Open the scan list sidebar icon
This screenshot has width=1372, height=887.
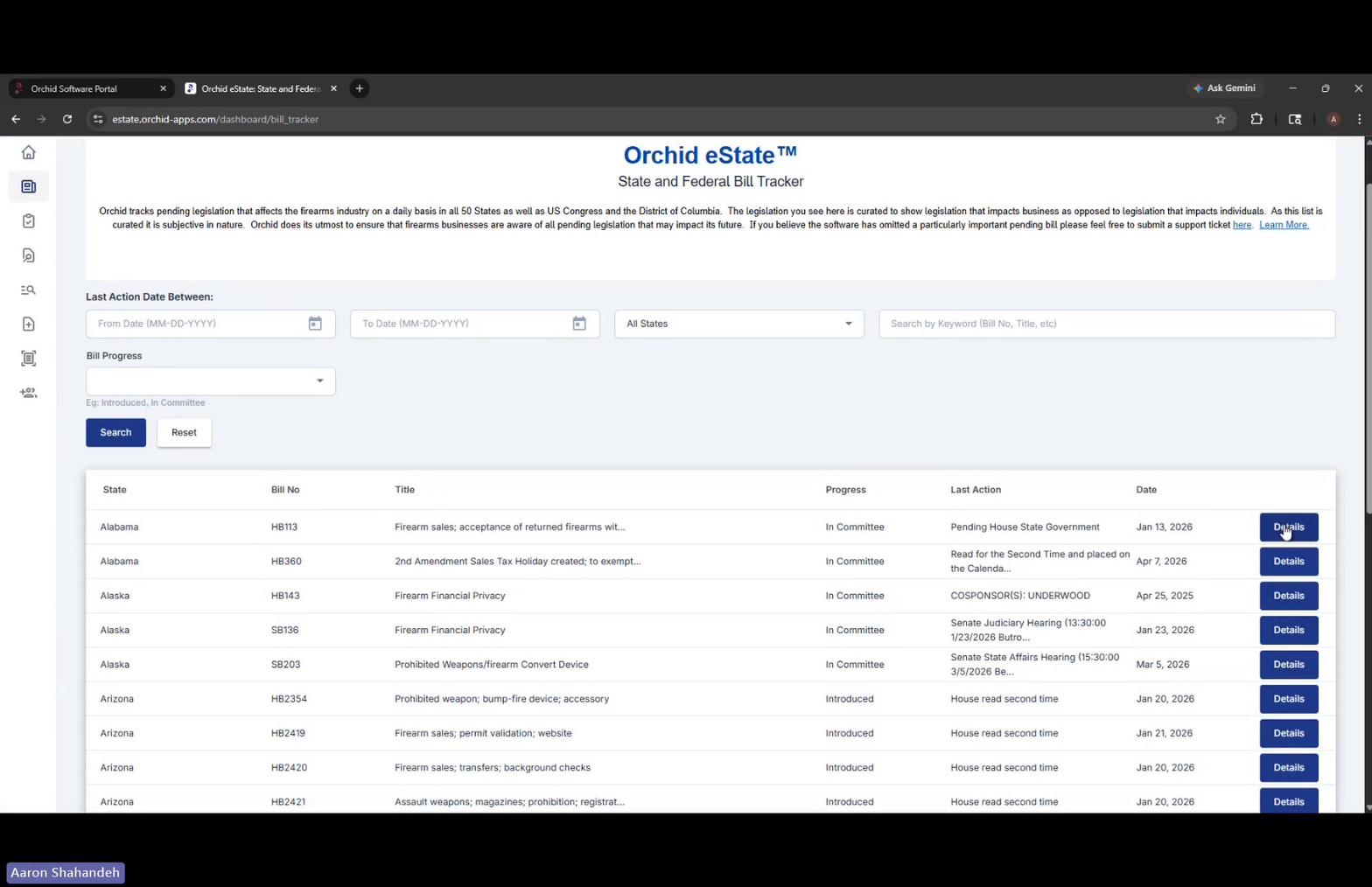coord(29,359)
